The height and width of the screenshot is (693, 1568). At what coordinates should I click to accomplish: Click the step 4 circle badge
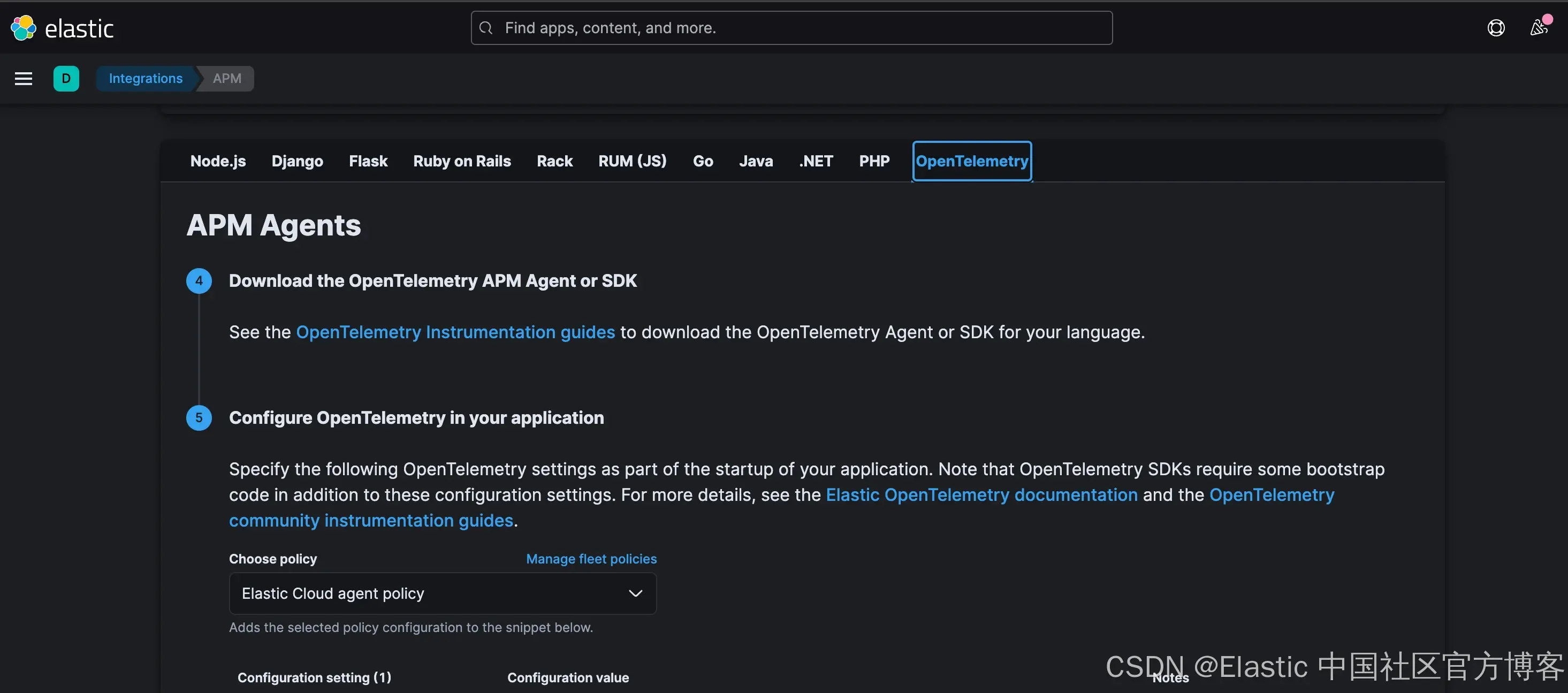[199, 281]
